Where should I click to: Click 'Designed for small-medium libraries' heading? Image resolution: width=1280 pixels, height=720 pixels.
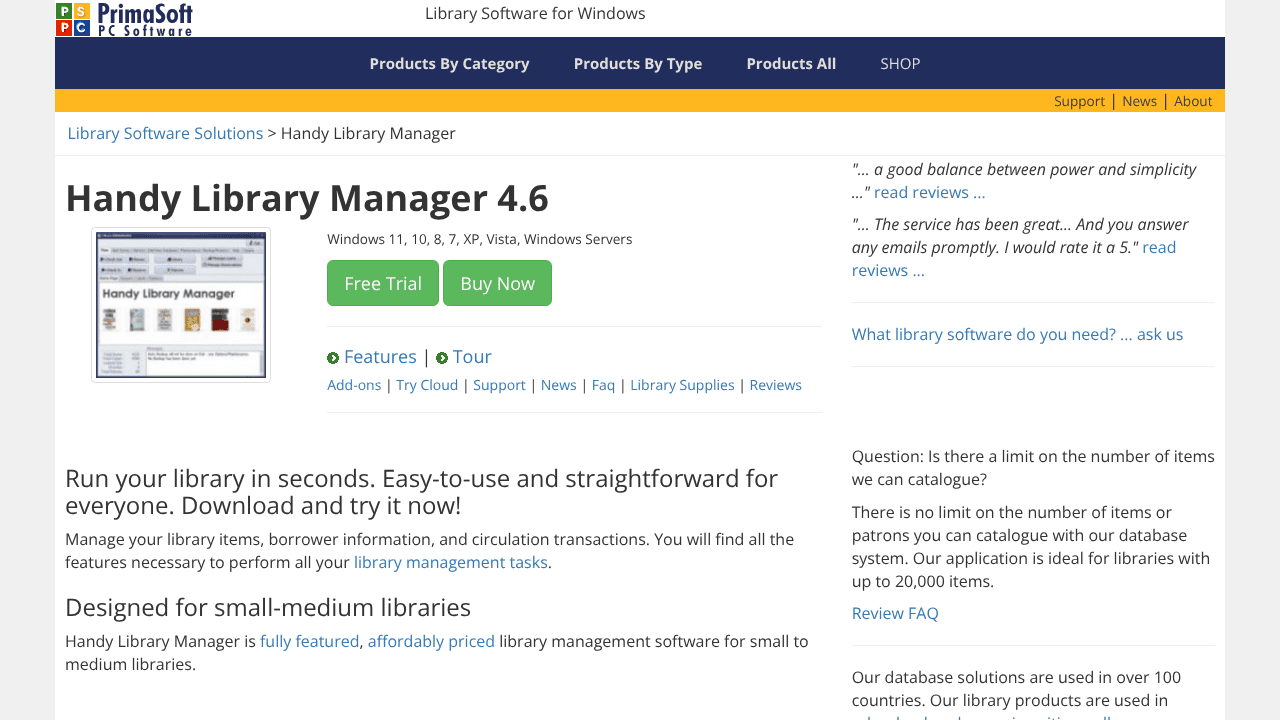(x=268, y=607)
